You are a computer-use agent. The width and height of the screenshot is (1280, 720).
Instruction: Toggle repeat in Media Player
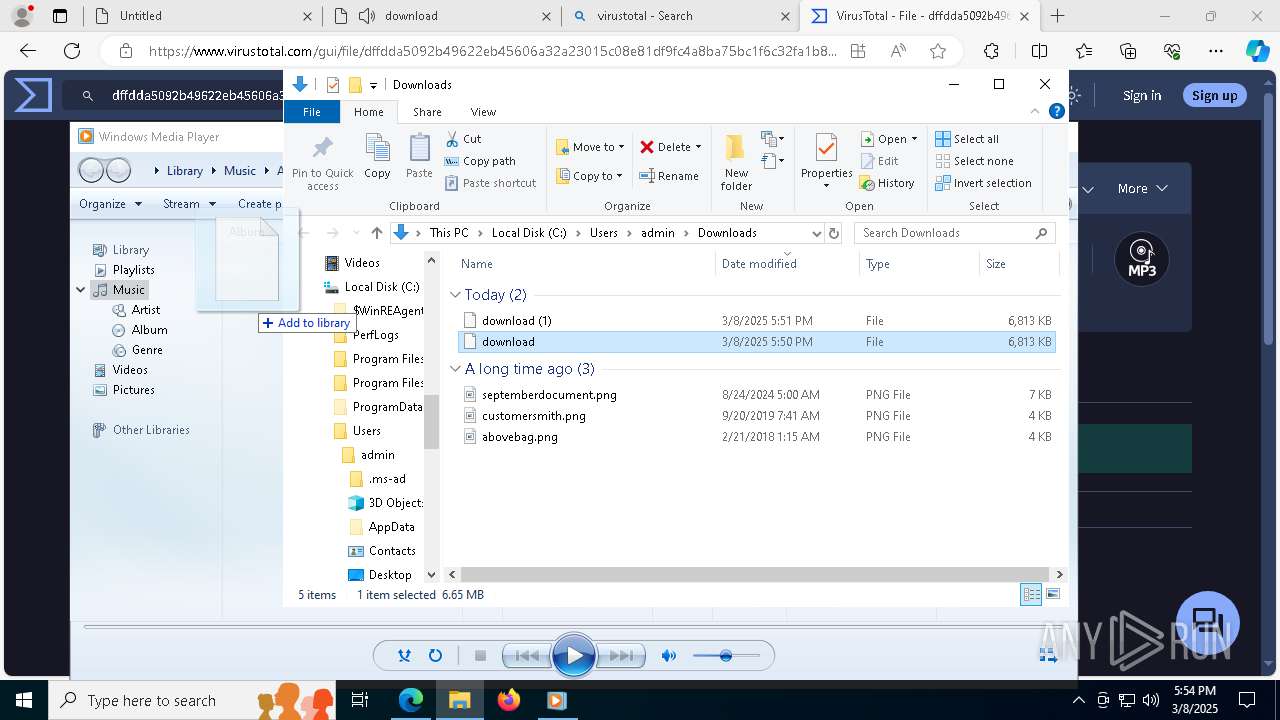click(x=435, y=656)
